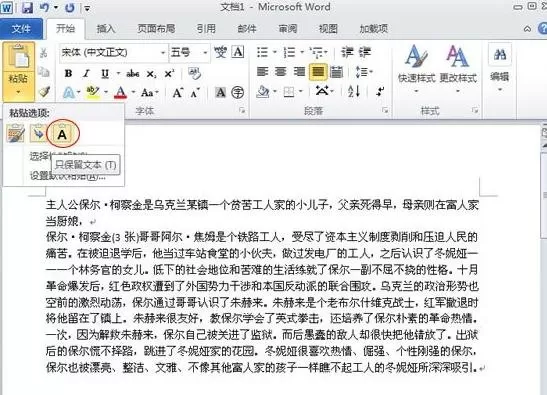
Task: Apply the yellow text highlight color
Action: (x=93, y=92)
